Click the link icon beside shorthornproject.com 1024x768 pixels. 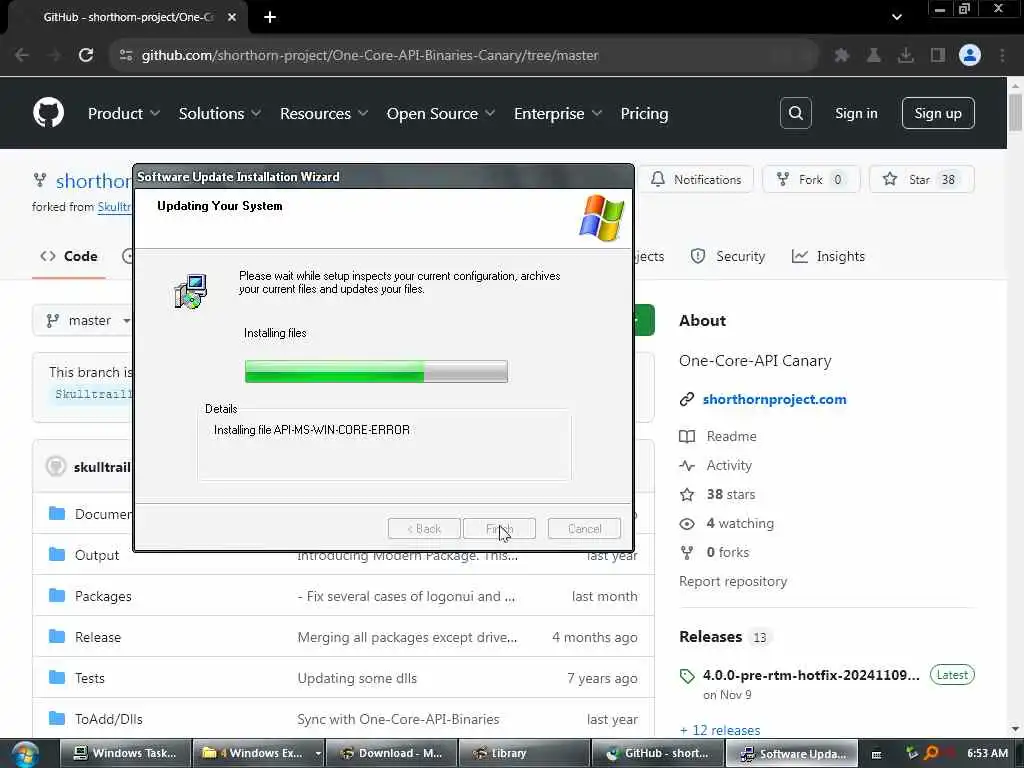click(x=686, y=399)
